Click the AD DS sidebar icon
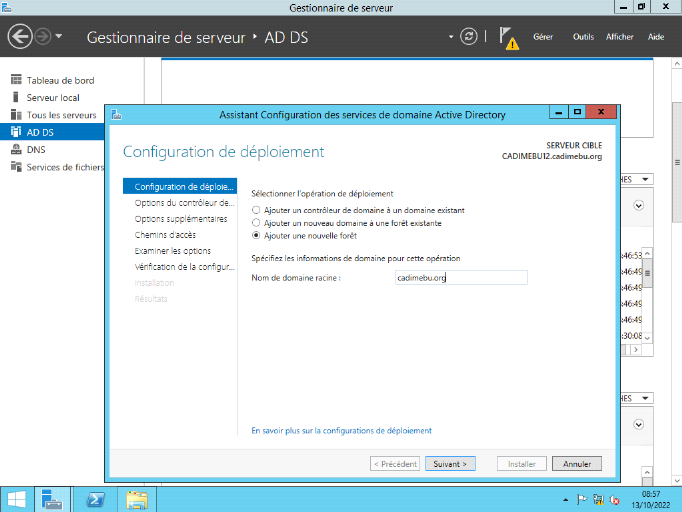This screenshot has height=512, width=682. (x=16, y=131)
